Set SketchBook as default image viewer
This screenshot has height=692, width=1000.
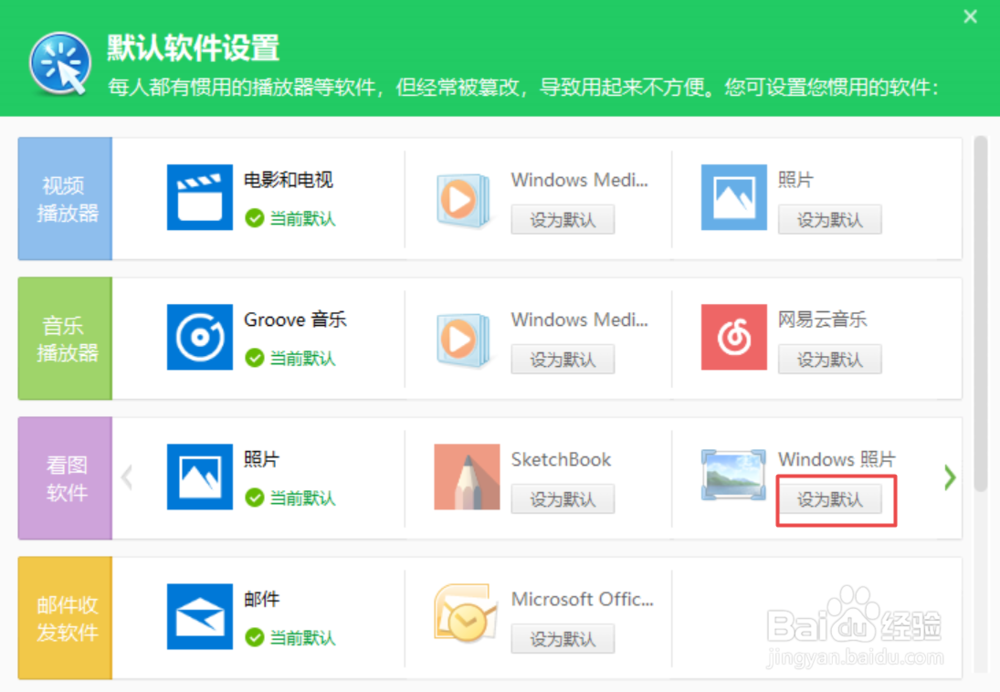562,499
